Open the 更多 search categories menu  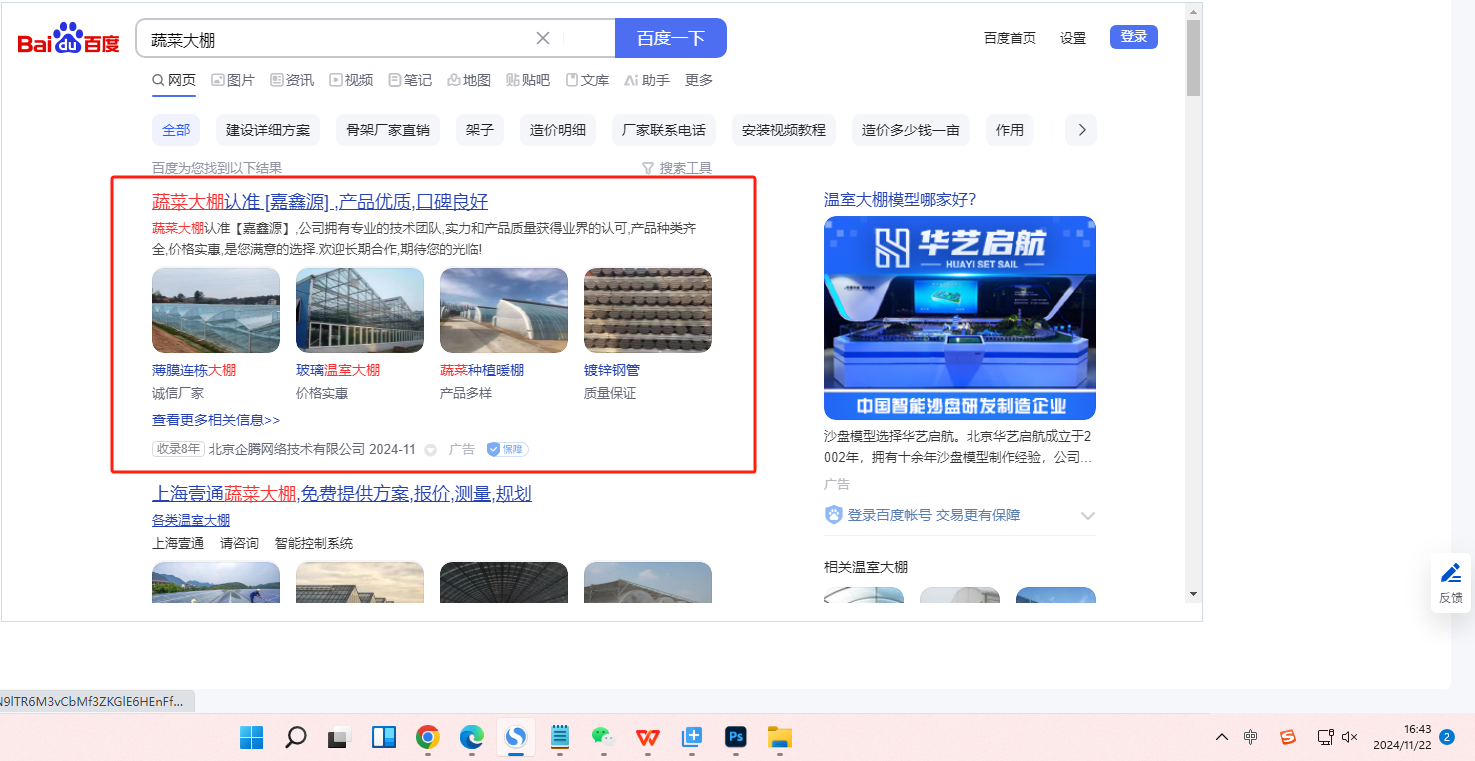coord(699,80)
